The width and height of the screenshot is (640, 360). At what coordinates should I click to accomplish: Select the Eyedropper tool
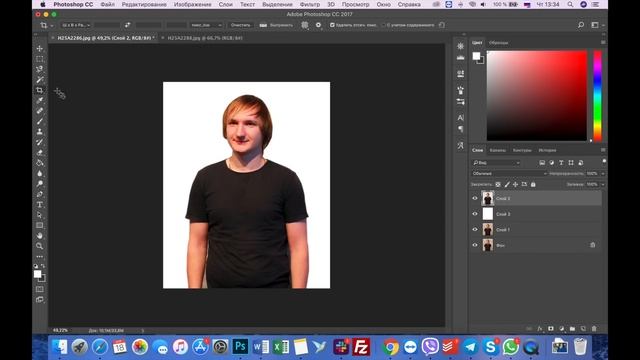[40, 100]
